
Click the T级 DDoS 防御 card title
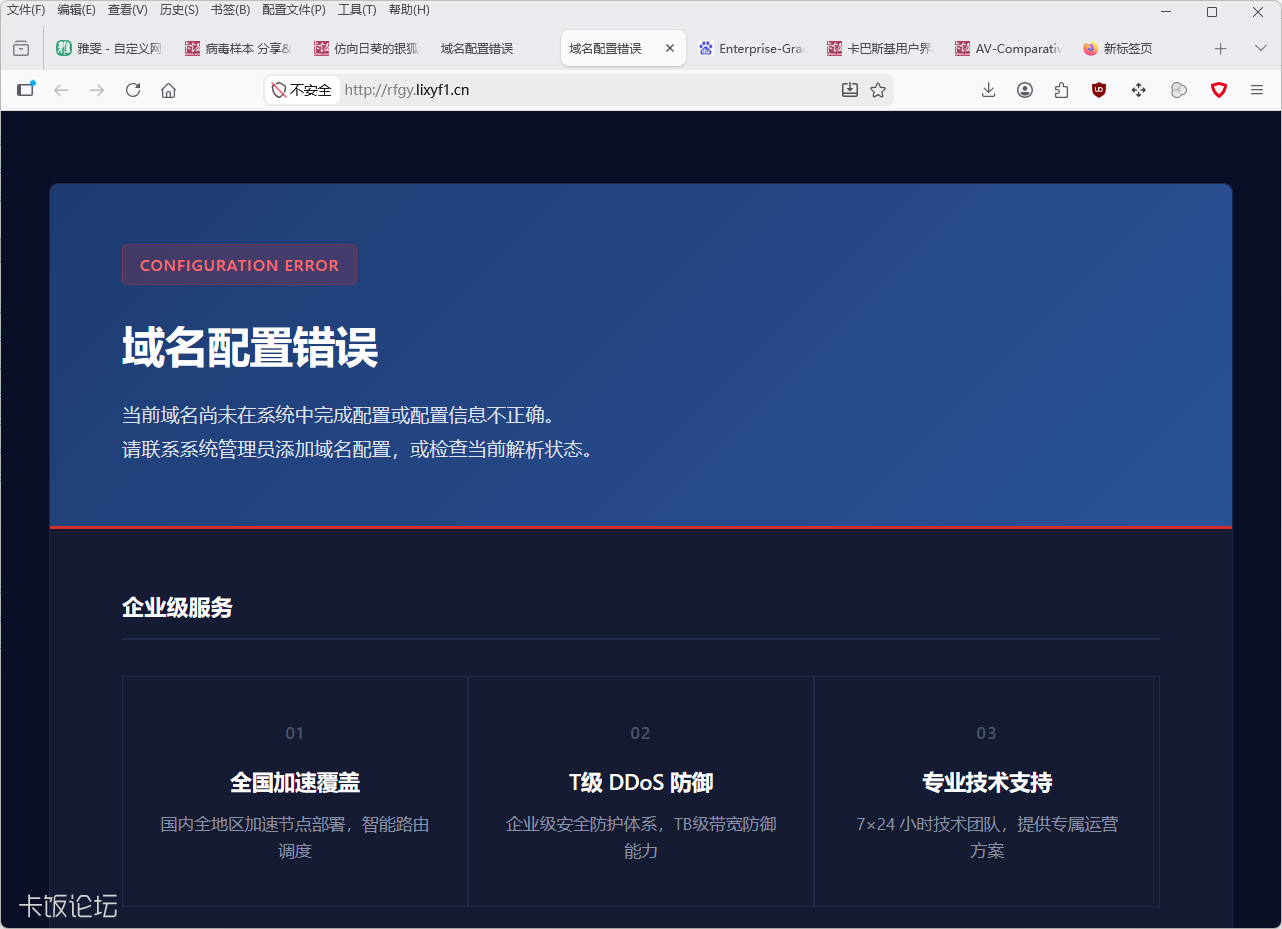click(641, 782)
